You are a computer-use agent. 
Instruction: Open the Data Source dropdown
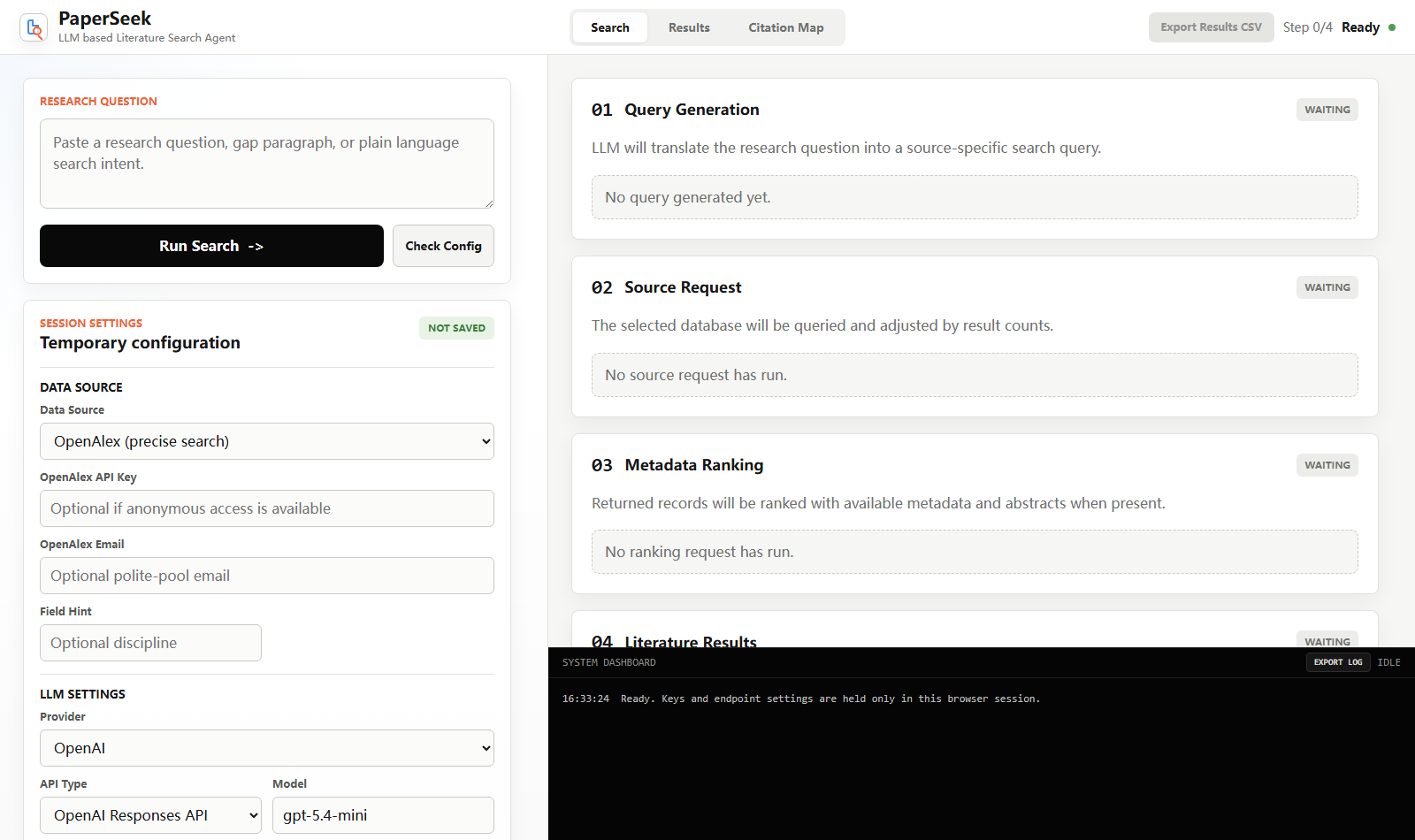click(267, 441)
